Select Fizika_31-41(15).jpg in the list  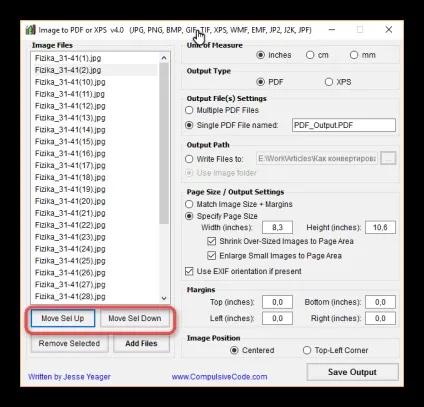coord(70,142)
